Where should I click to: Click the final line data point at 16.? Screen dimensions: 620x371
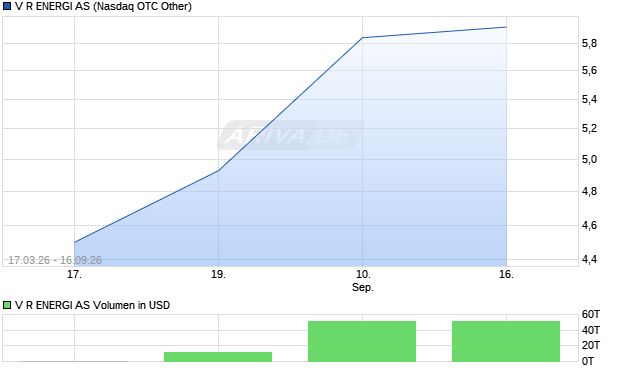tap(507, 27)
